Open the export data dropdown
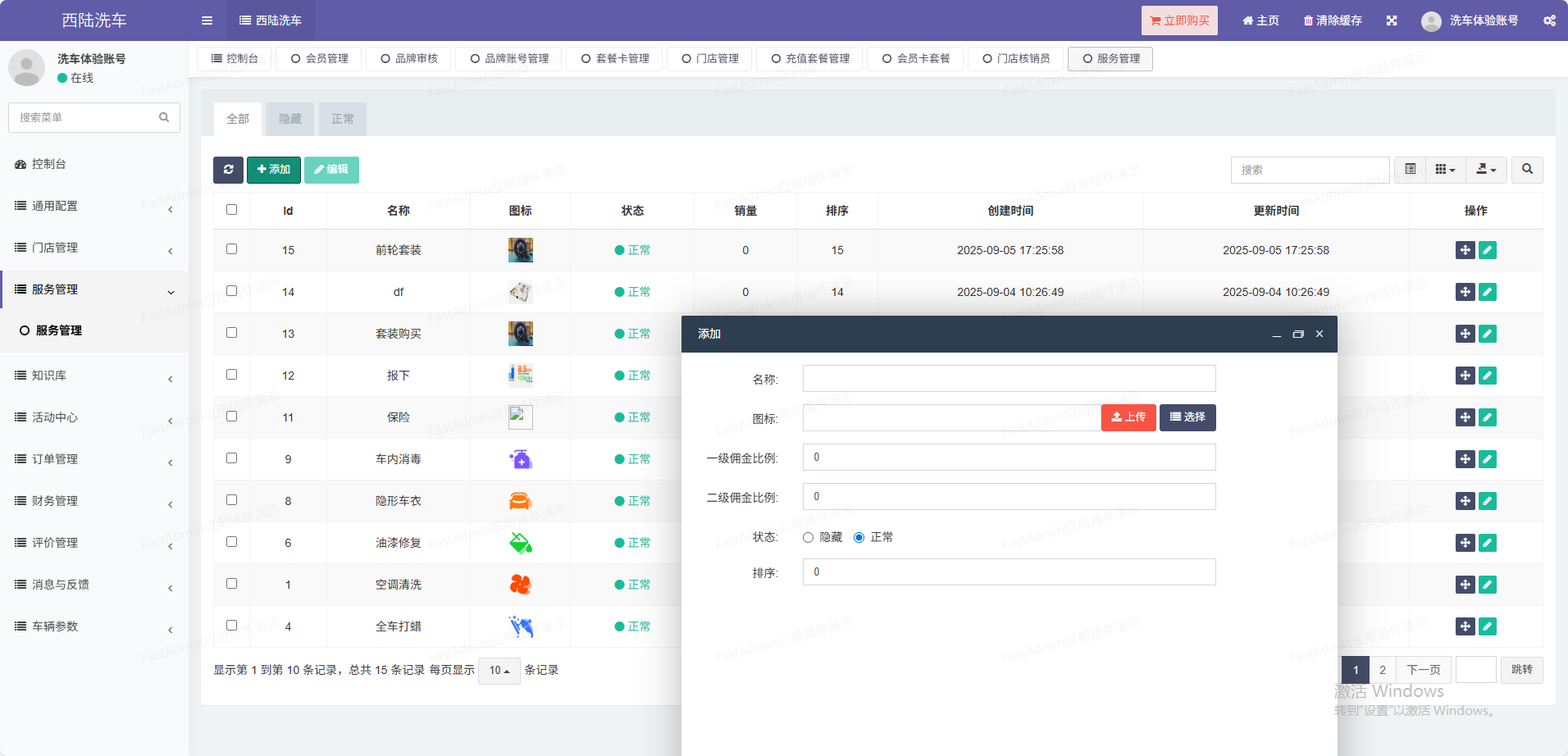The image size is (1568, 756). point(1486,170)
